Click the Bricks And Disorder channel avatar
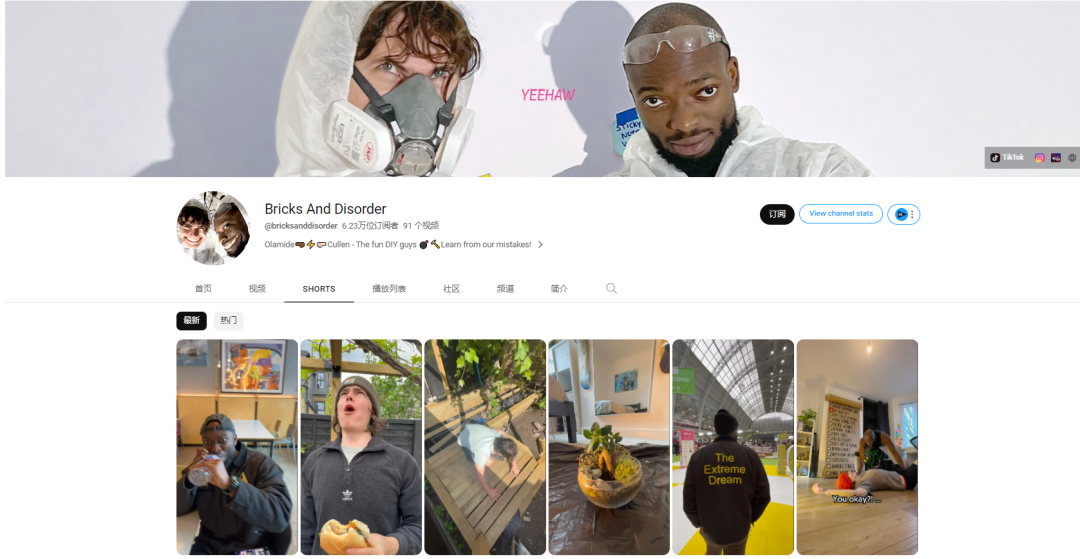The height and width of the screenshot is (559, 1080). tap(214, 229)
